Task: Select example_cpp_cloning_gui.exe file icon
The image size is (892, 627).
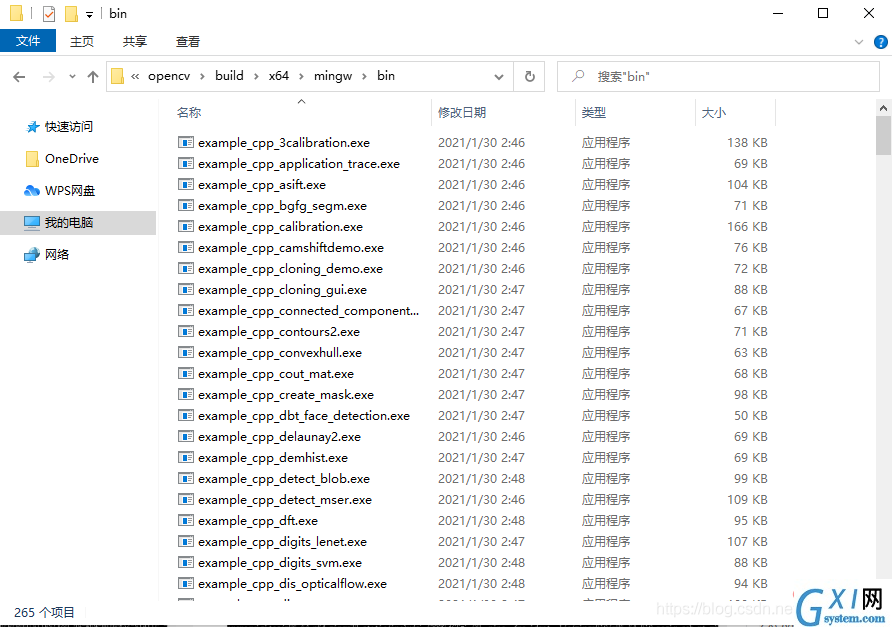Action: [185, 290]
